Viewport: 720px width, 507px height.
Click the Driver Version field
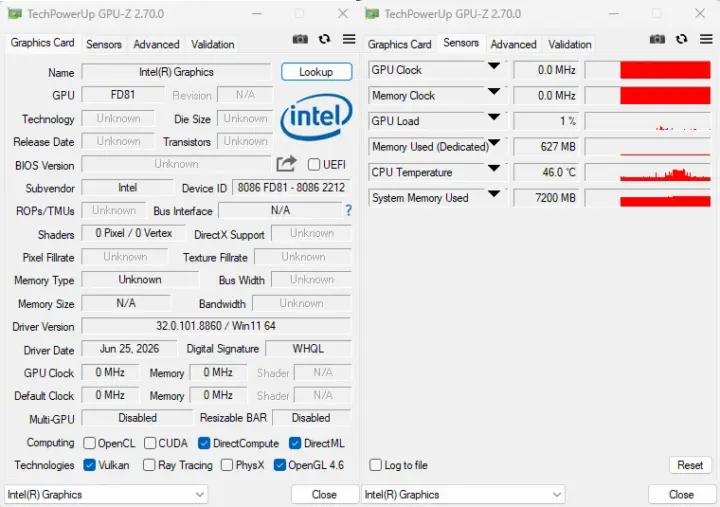(x=216, y=326)
